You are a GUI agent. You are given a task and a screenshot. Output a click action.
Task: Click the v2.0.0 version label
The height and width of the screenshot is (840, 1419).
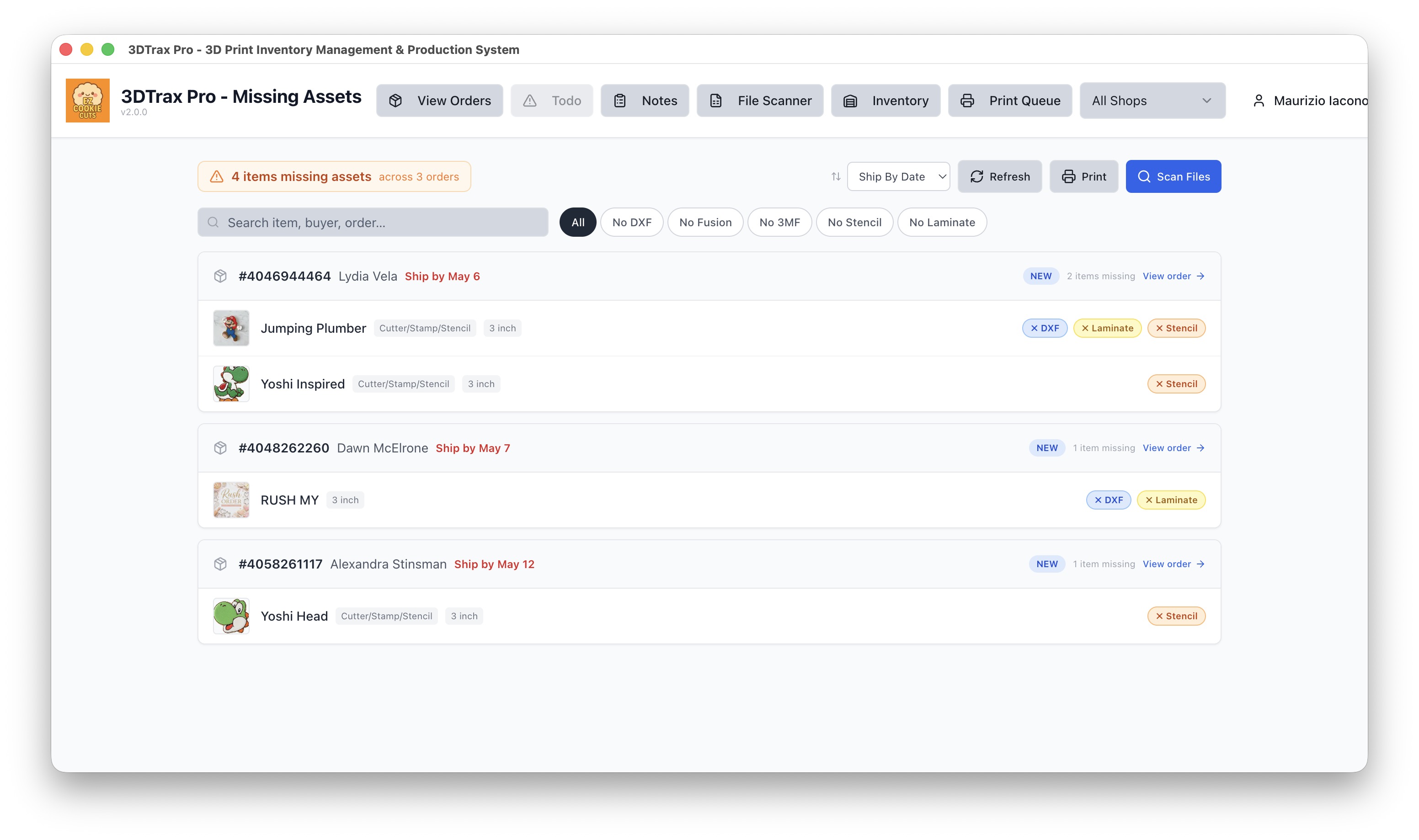pos(133,112)
